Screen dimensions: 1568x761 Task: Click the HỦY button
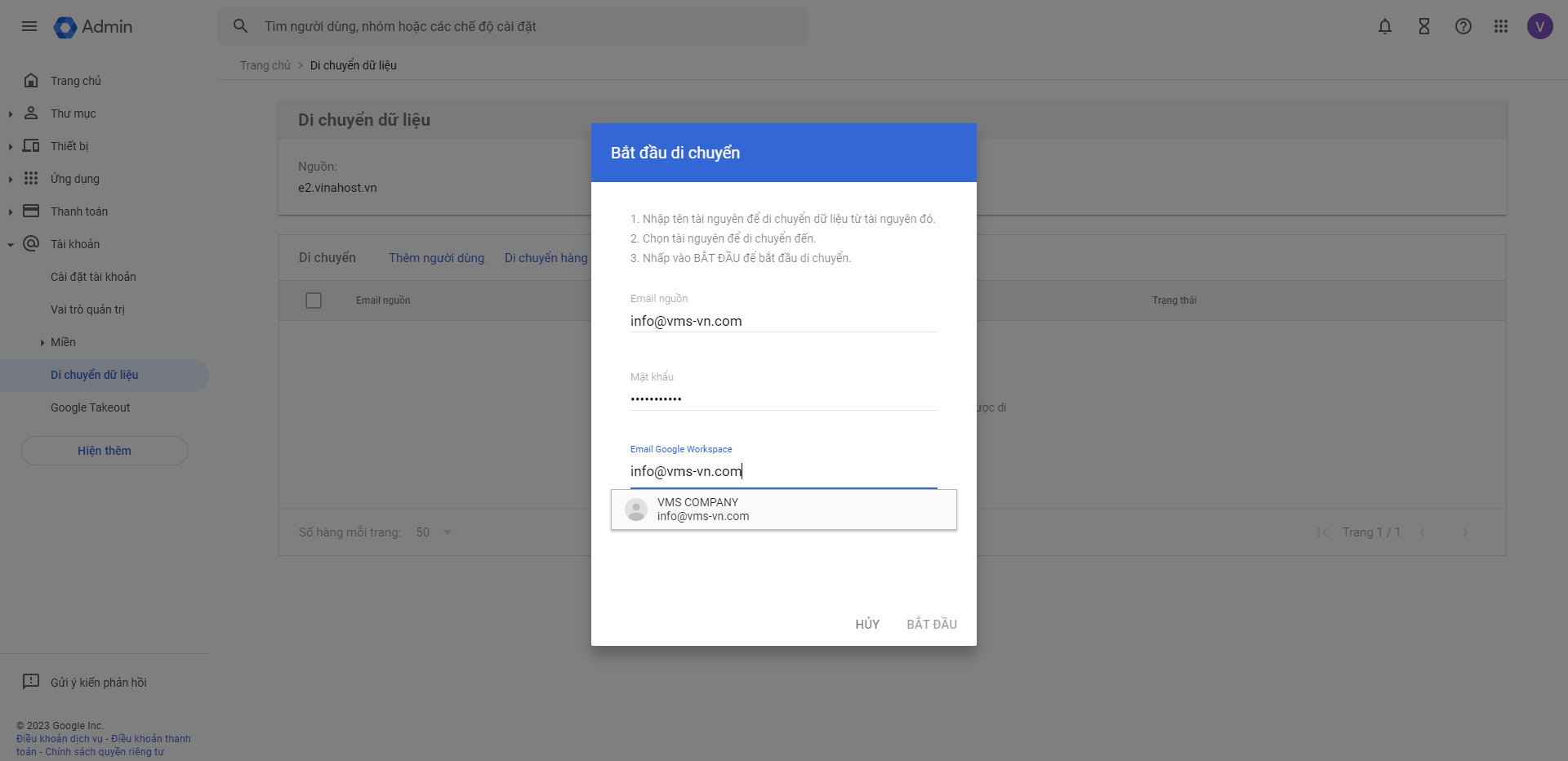tap(867, 624)
